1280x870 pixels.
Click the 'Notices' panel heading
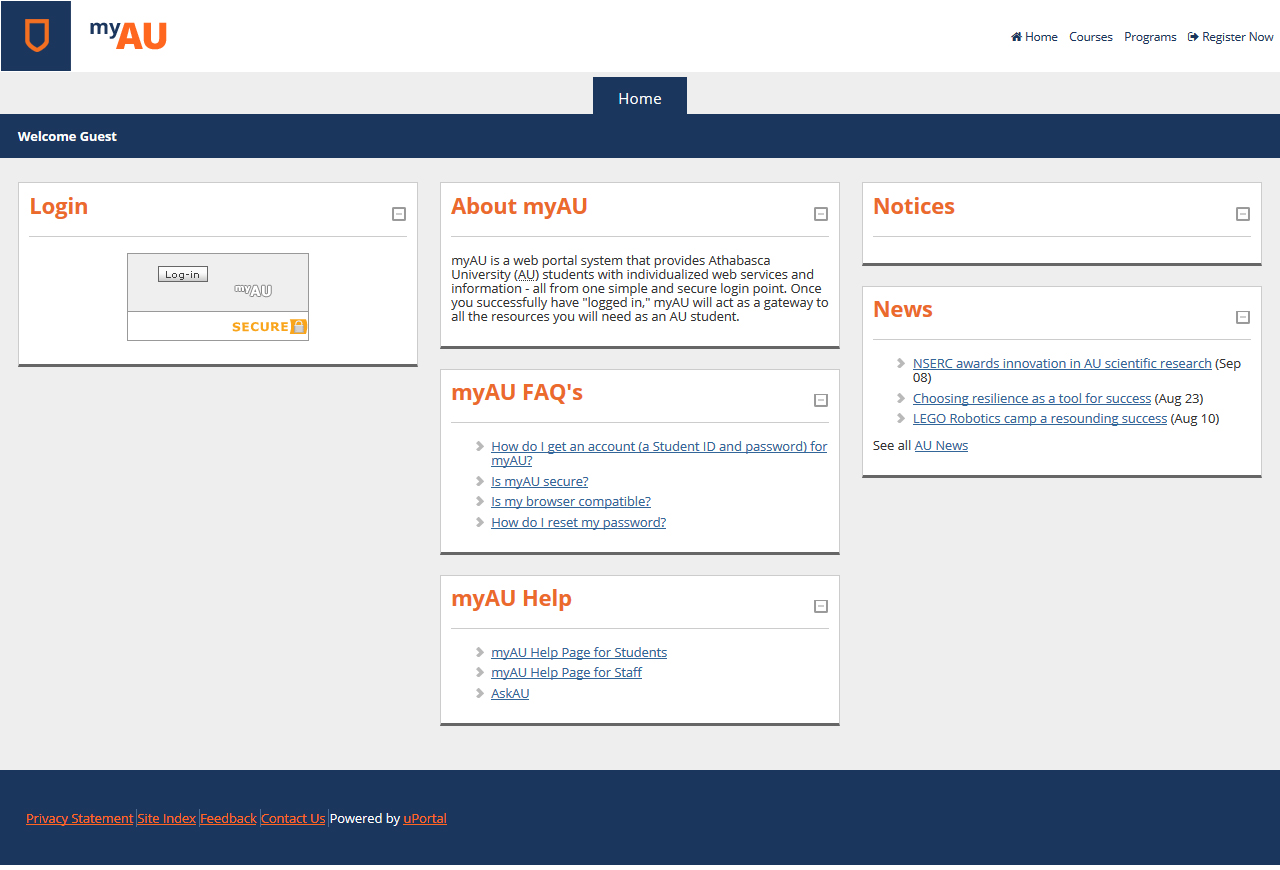tap(914, 206)
